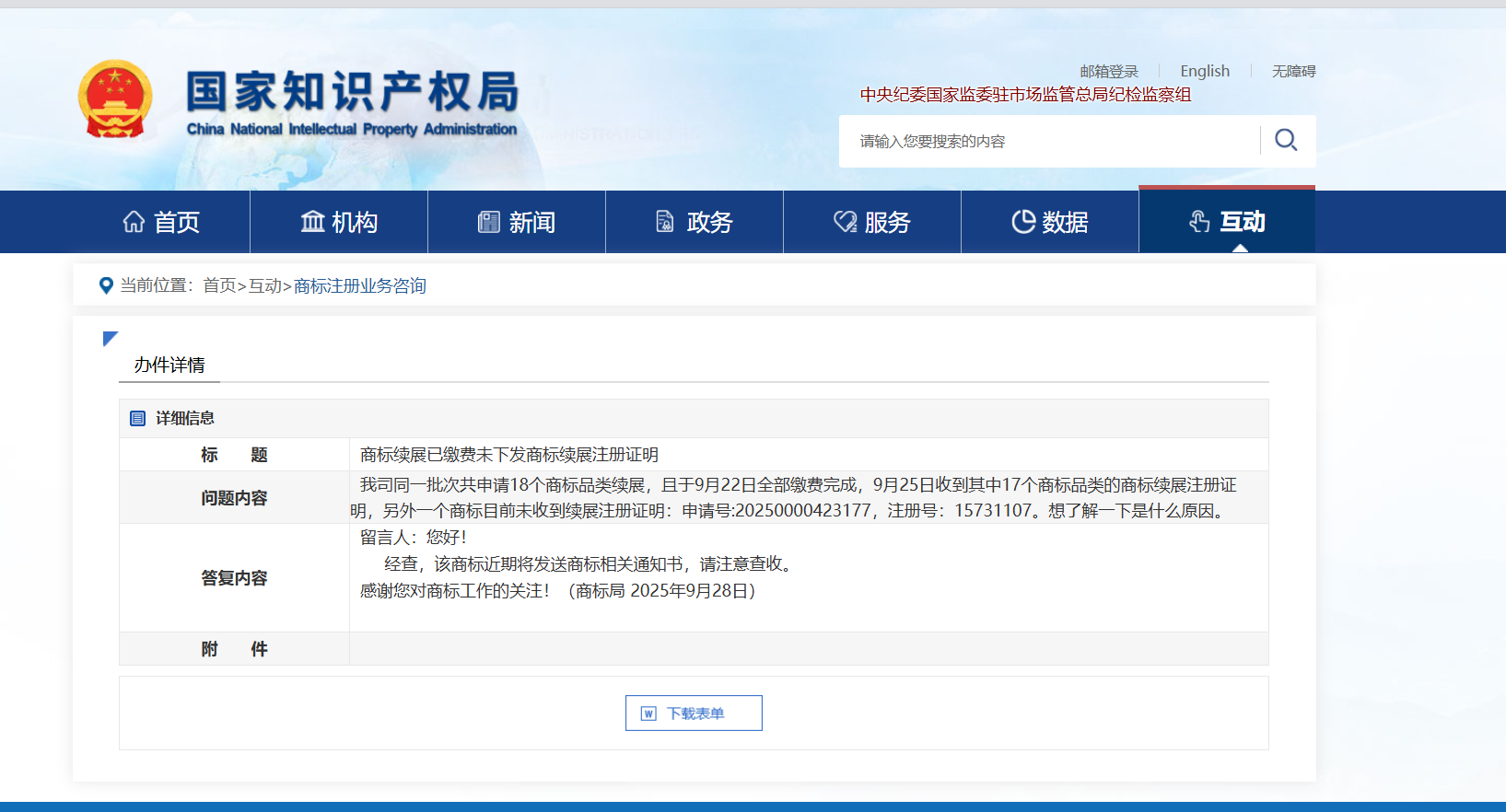This screenshot has height=812, width=1506.
Task: Enable 无障碍 accessibility mode
Action: click(1293, 71)
